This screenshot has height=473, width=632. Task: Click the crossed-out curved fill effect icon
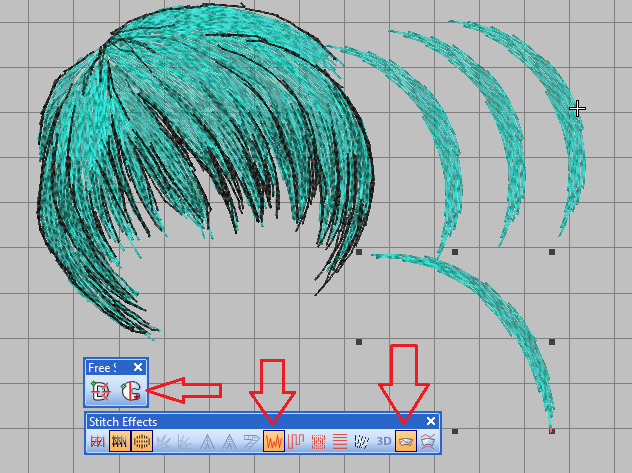[428, 442]
